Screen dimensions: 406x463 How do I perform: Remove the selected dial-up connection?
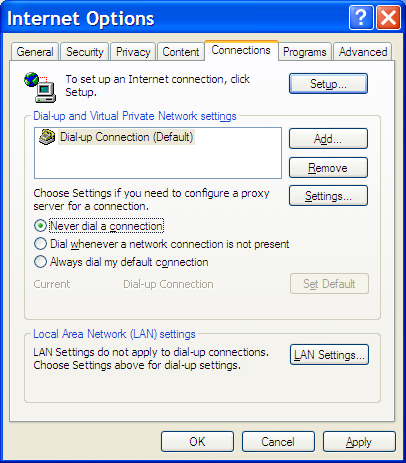(x=328, y=168)
